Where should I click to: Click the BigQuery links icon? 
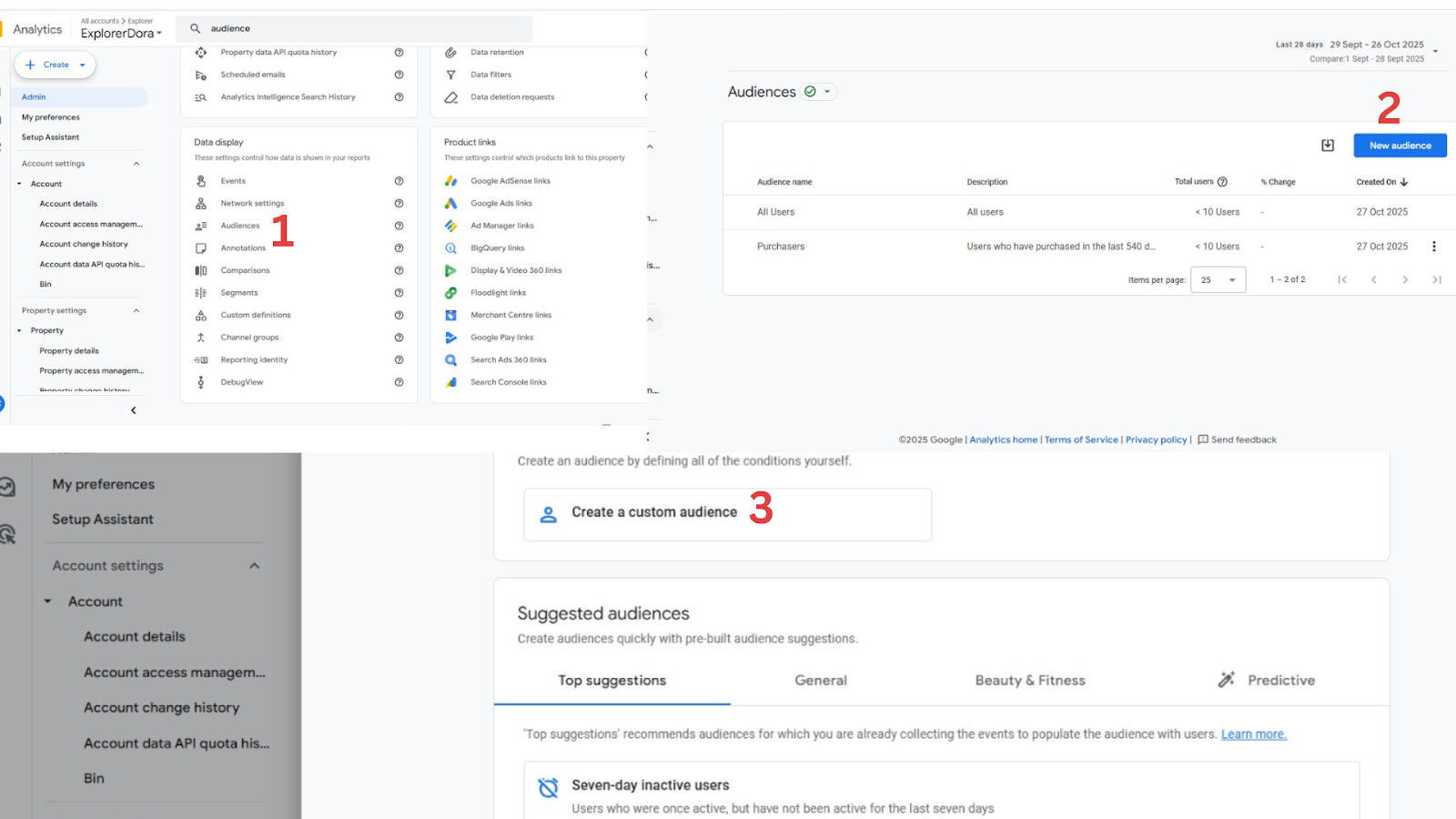(x=450, y=248)
